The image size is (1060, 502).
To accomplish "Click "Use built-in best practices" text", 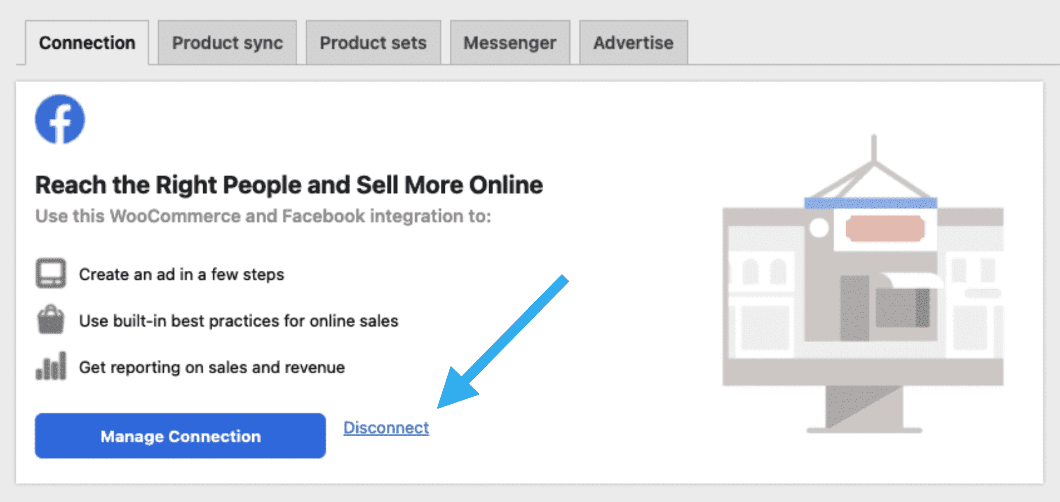I will pos(239,321).
